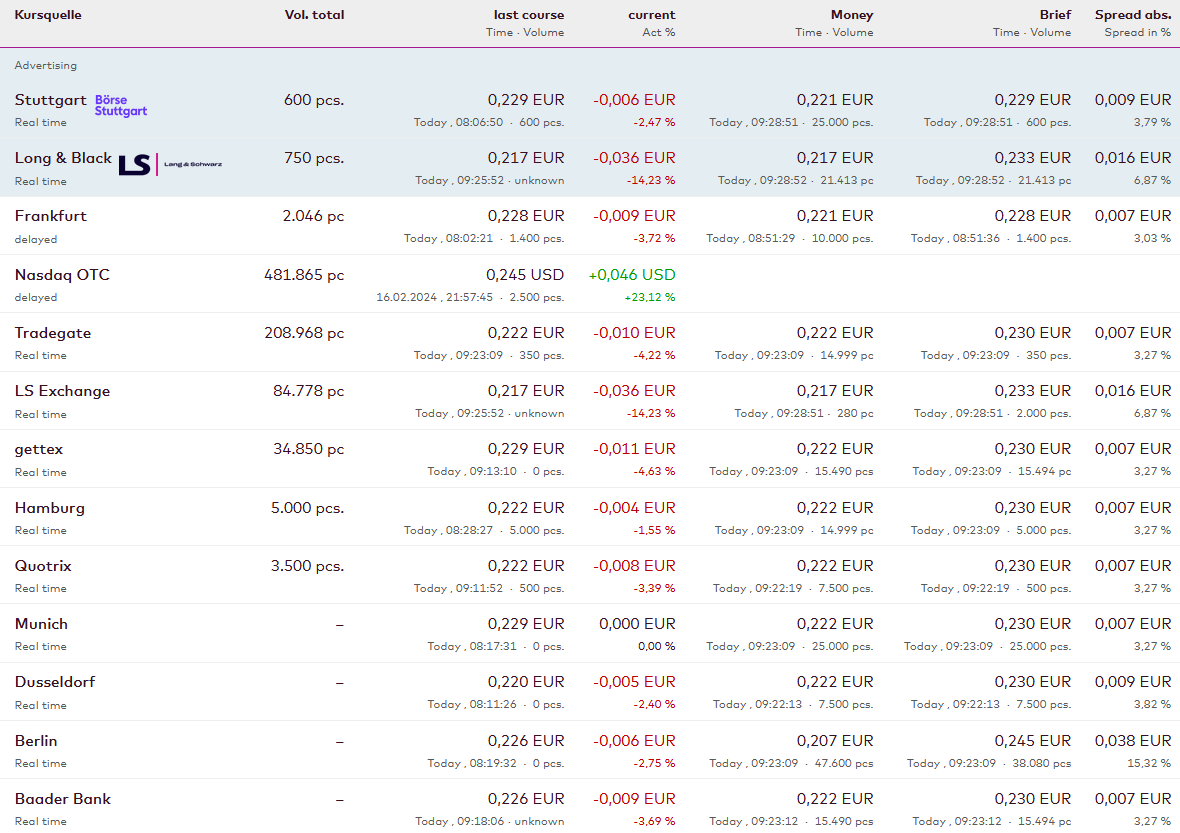
Task: Click gettex total volume 34.850 pc
Action: 309,449
